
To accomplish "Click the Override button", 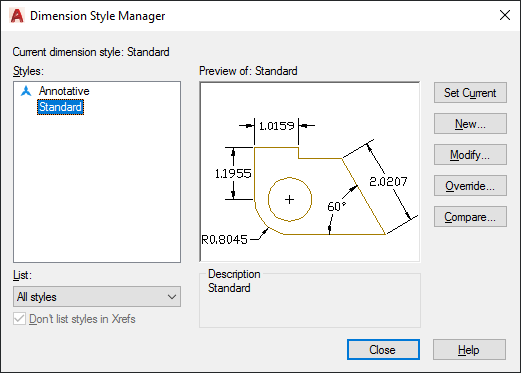I will click(x=470, y=186).
